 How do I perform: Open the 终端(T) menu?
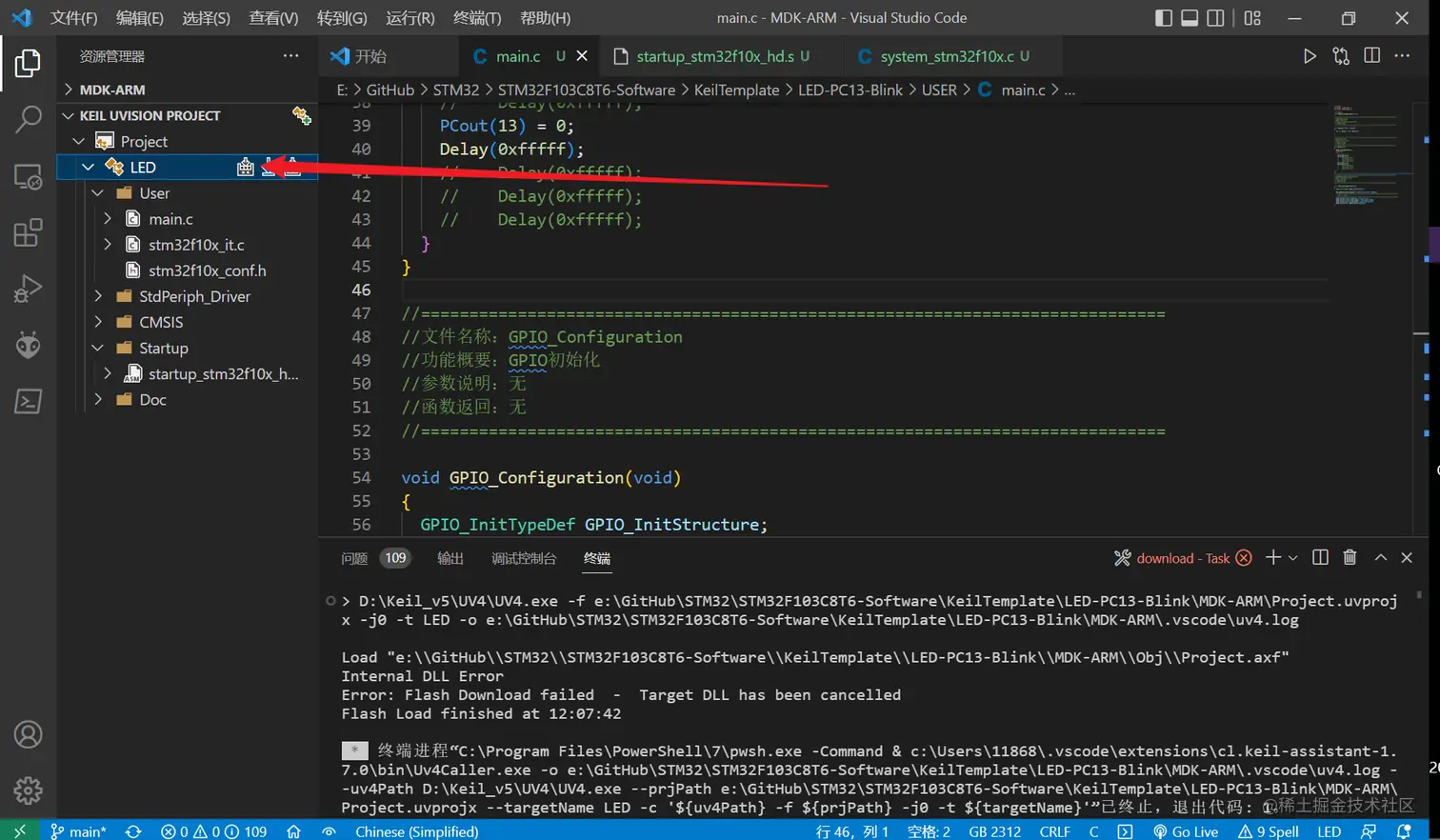(477, 18)
